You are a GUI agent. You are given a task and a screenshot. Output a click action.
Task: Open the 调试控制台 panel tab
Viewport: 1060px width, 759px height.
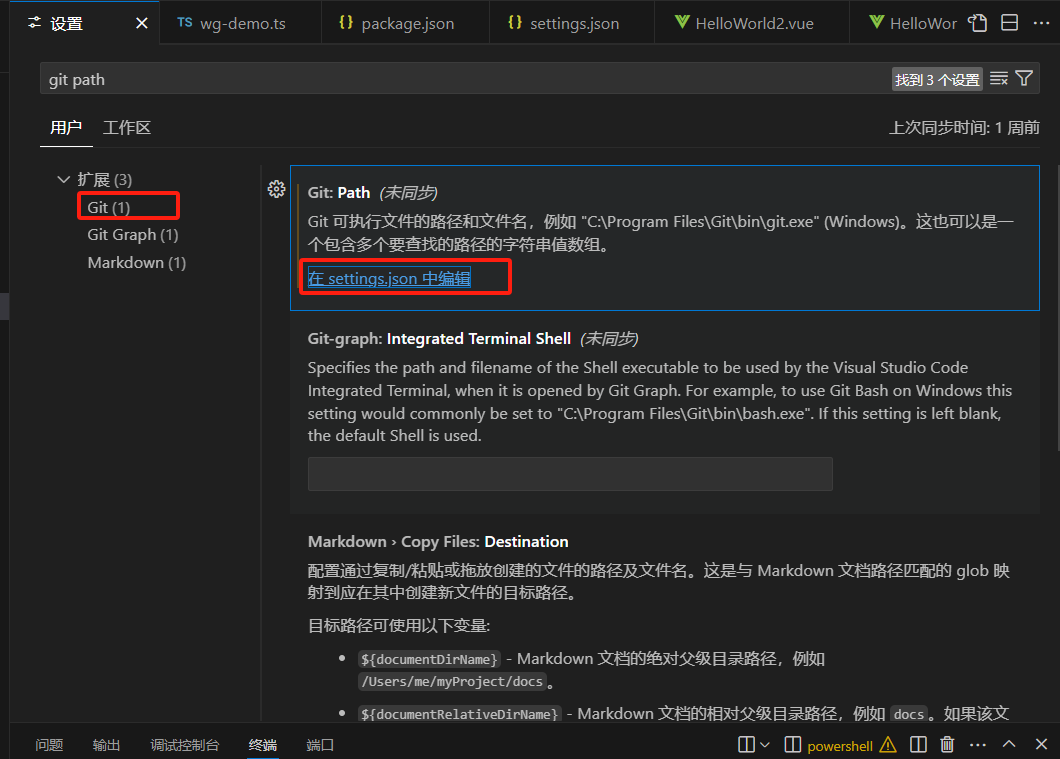[x=185, y=745]
